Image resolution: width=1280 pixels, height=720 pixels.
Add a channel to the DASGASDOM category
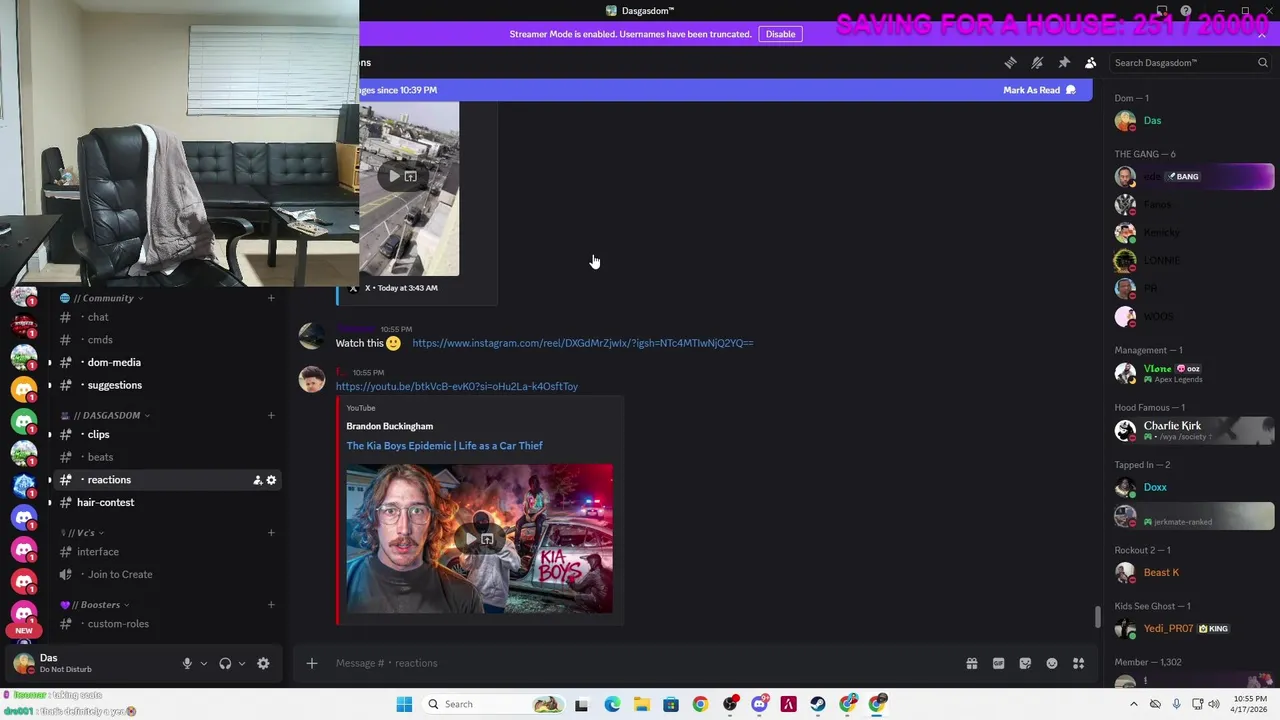coord(271,415)
